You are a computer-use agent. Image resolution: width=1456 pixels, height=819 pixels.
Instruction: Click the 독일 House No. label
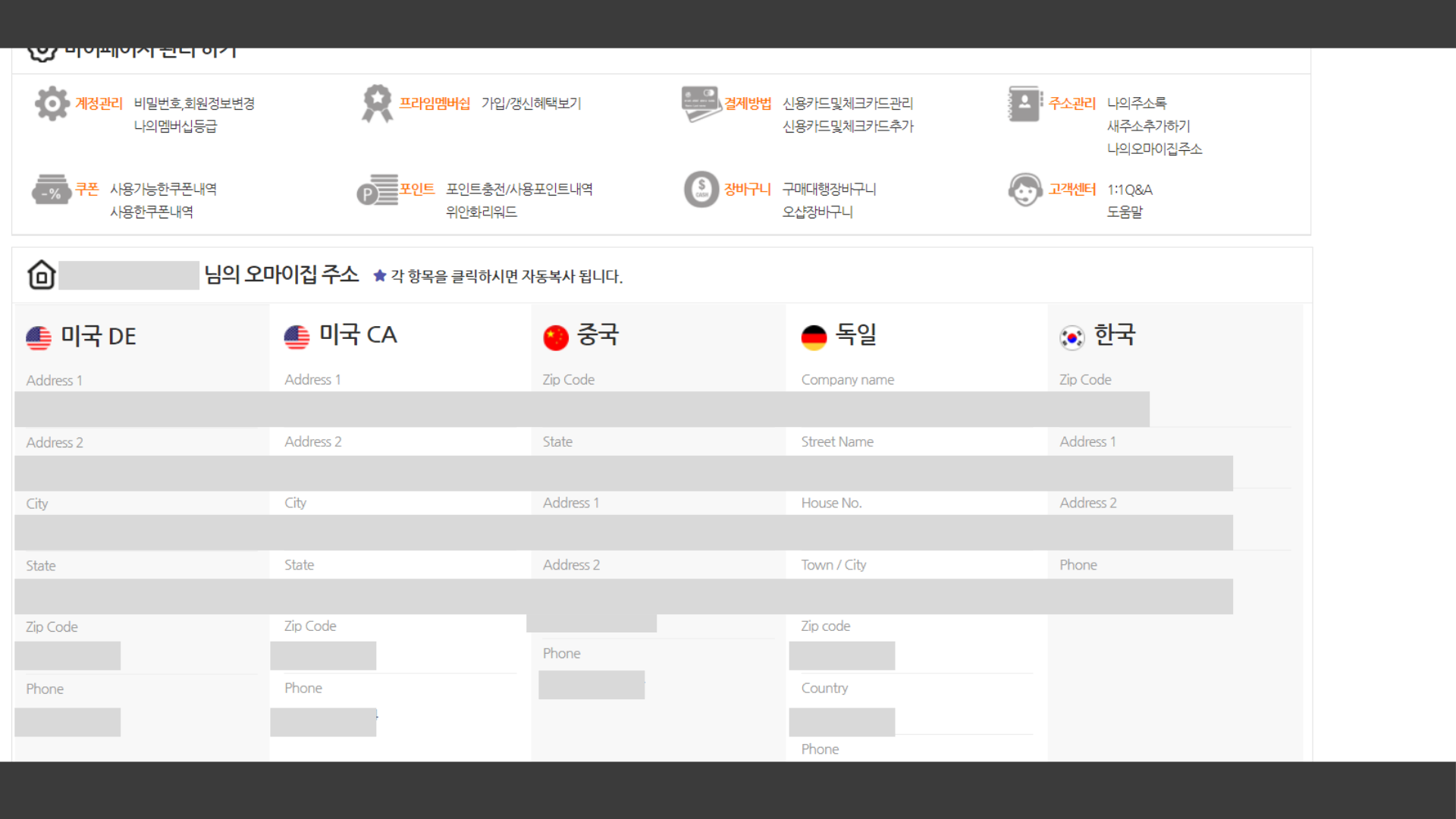(831, 503)
